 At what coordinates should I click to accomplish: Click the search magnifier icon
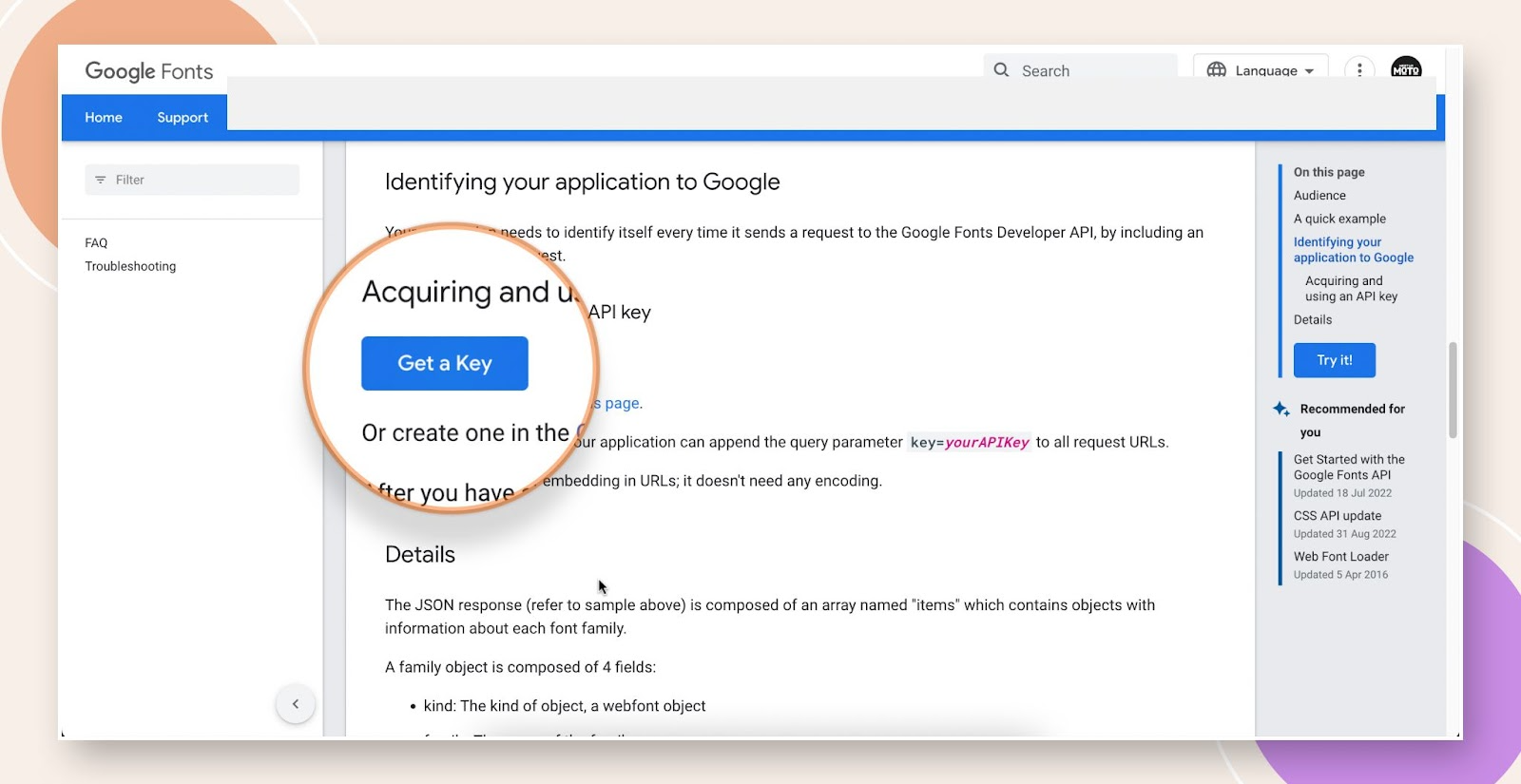coord(1001,70)
